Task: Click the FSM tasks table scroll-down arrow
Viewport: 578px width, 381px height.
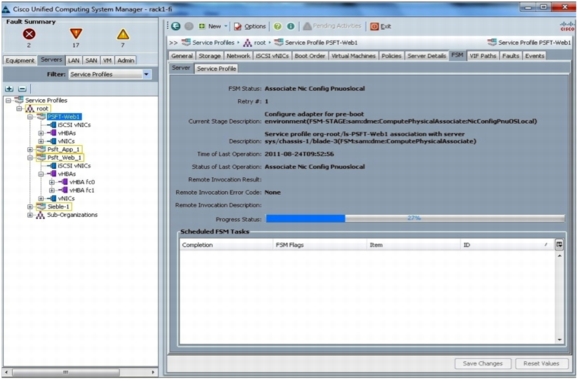Action: pyautogui.click(x=560, y=340)
